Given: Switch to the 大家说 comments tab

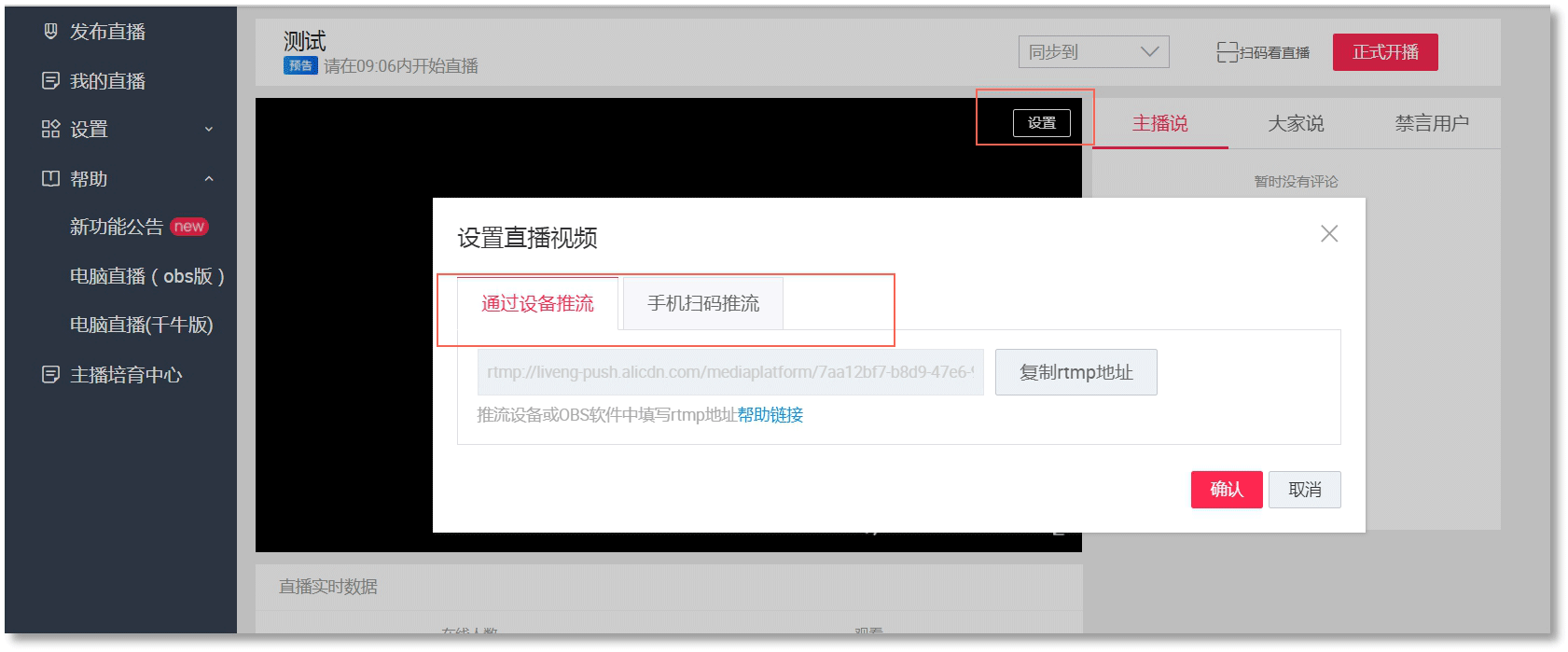Looking at the screenshot, I should [x=1295, y=124].
